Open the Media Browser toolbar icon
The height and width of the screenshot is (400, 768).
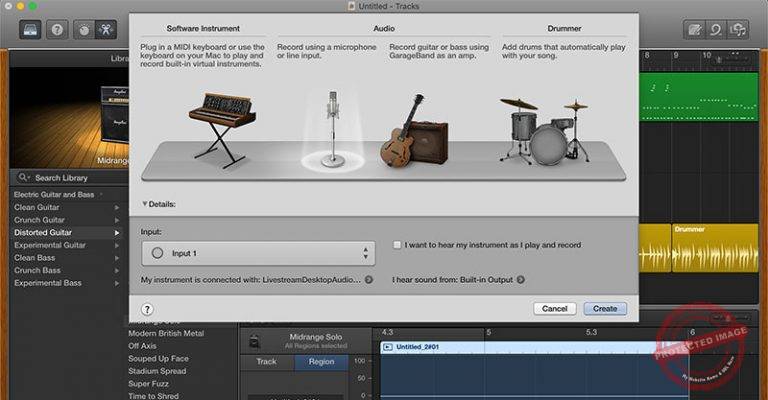[x=738, y=30]
